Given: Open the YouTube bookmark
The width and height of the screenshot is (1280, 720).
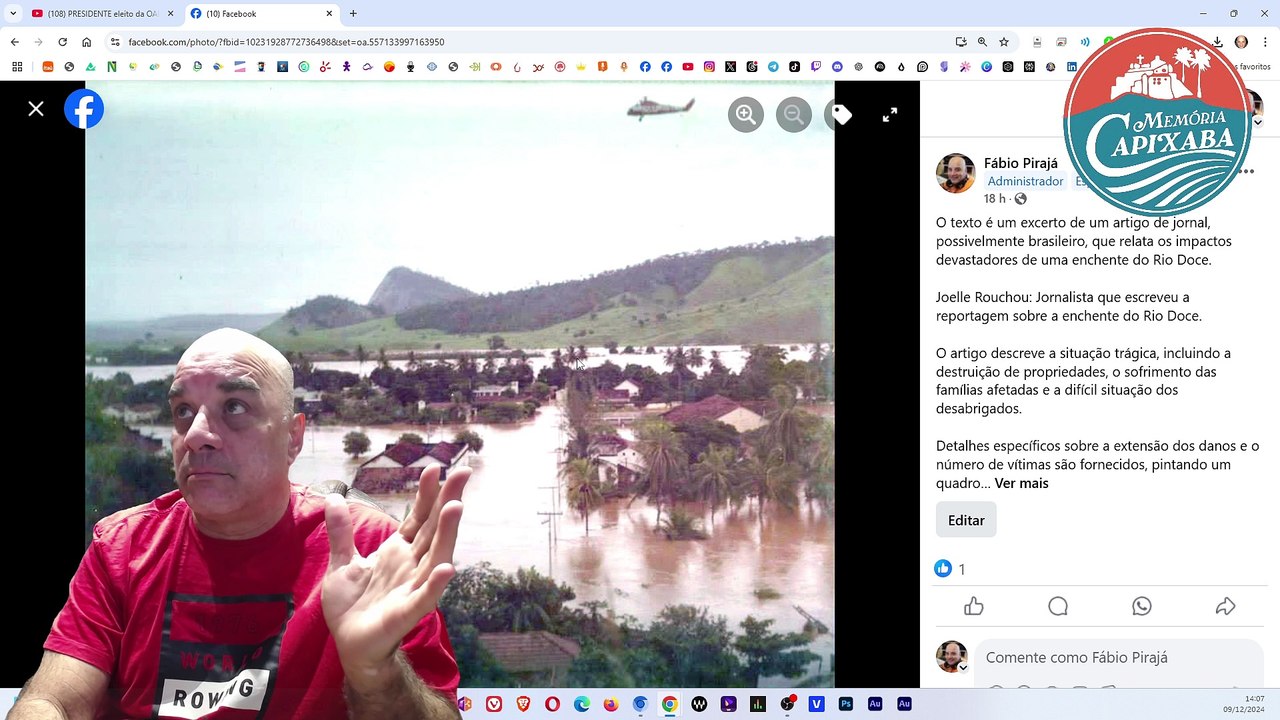Looking at the screenshot, I should pos(688,67).
